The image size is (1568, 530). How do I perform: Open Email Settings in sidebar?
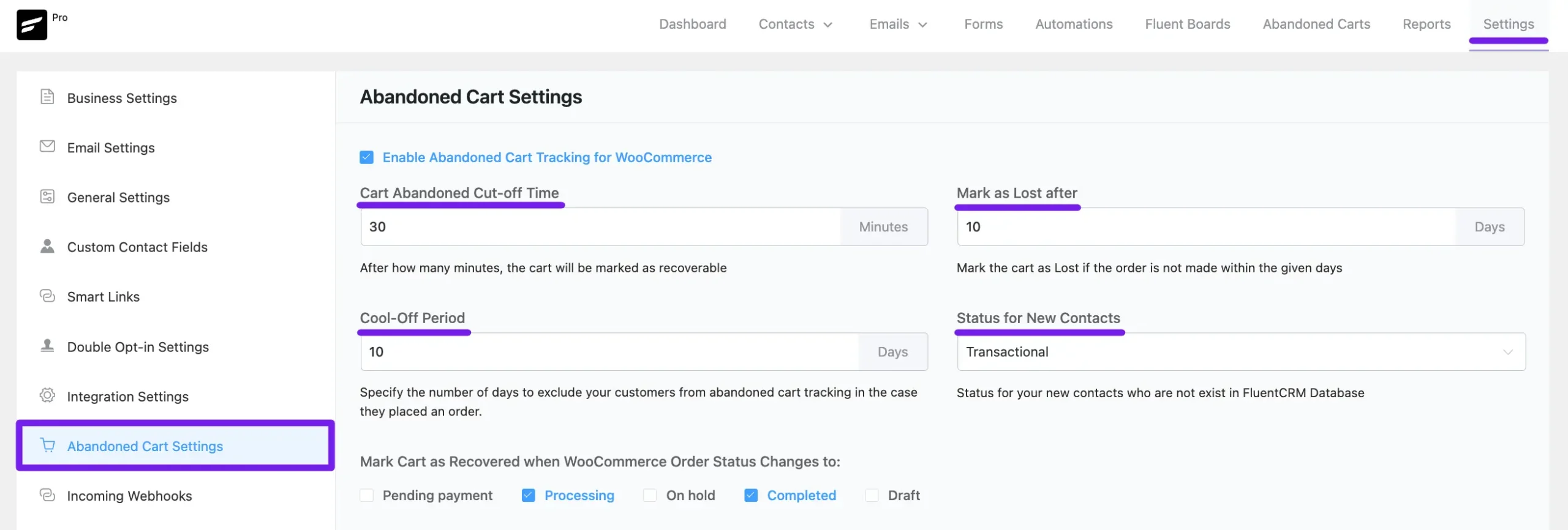111,147
